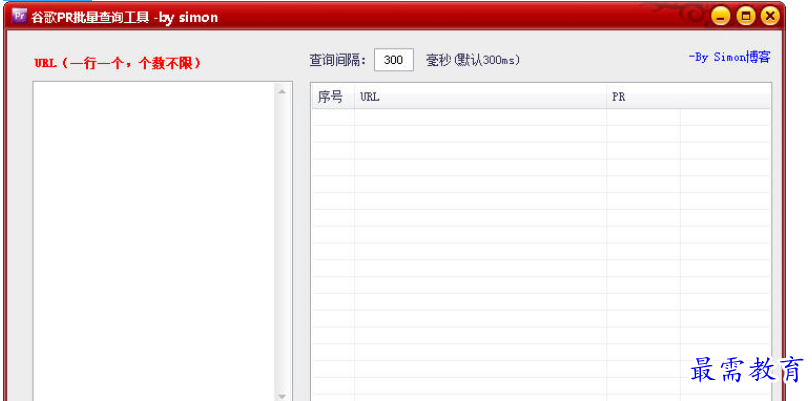Screen dimensions: 812x401
Task: Click inside the URL list text area
Action: point(154,241)
